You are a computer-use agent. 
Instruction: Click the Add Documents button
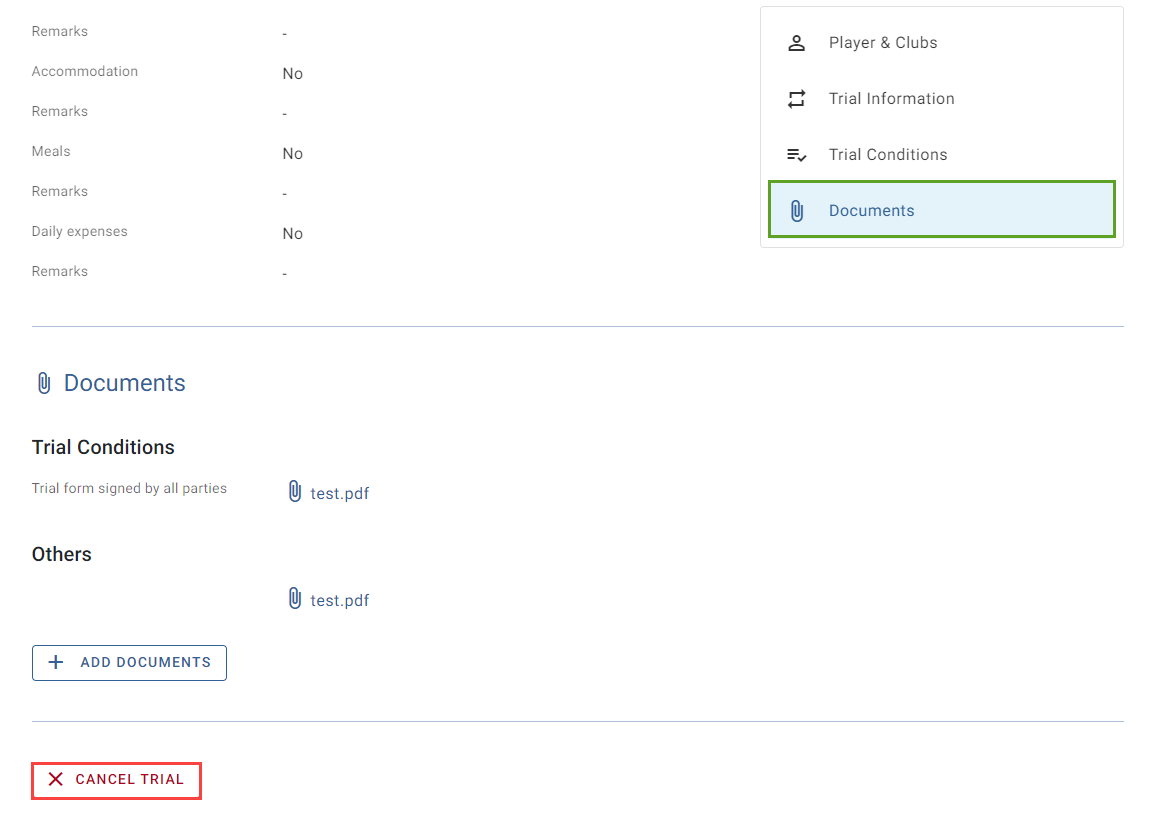coord(129,663)
